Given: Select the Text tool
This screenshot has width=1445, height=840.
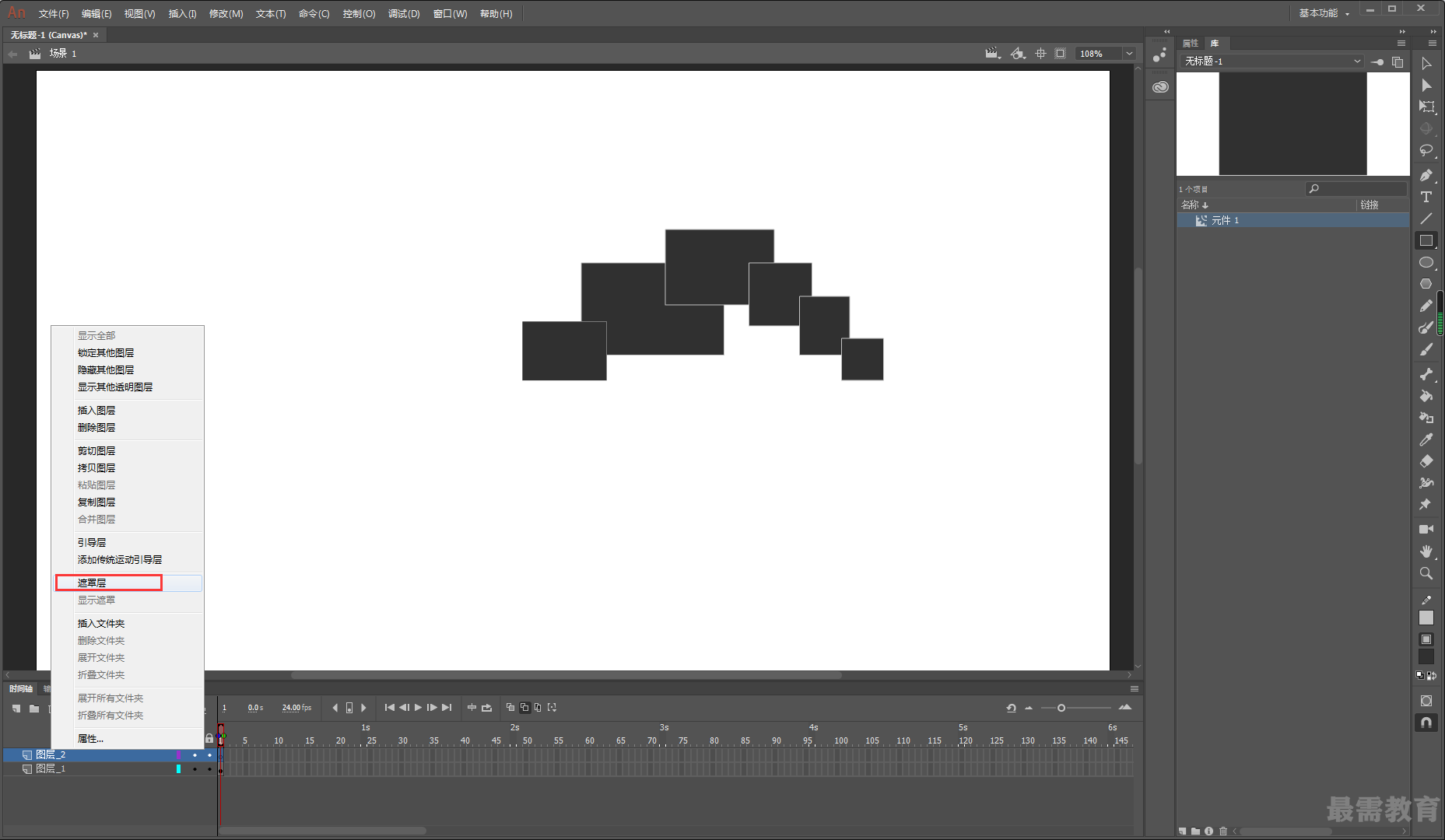Looking at the screenshot, I should (x=1426, y=197).
